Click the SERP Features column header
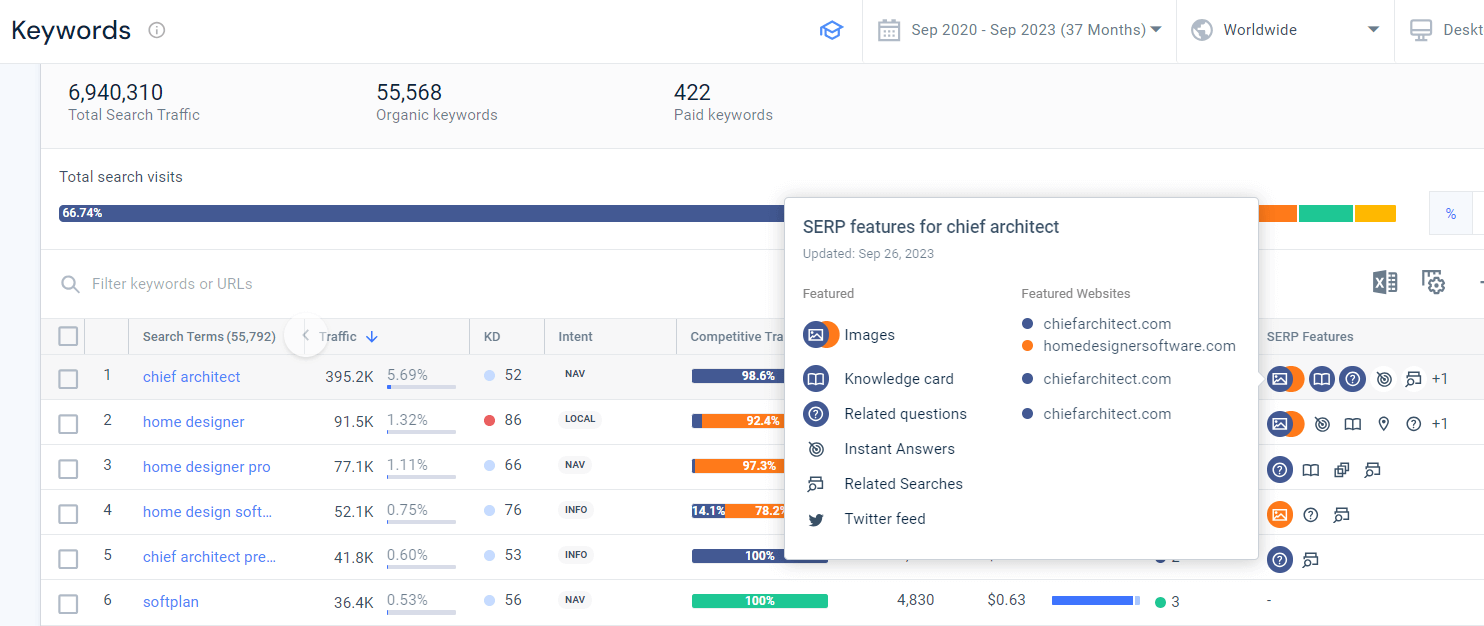Viewport: 1484px width, 626px height. coord(1310,337)
